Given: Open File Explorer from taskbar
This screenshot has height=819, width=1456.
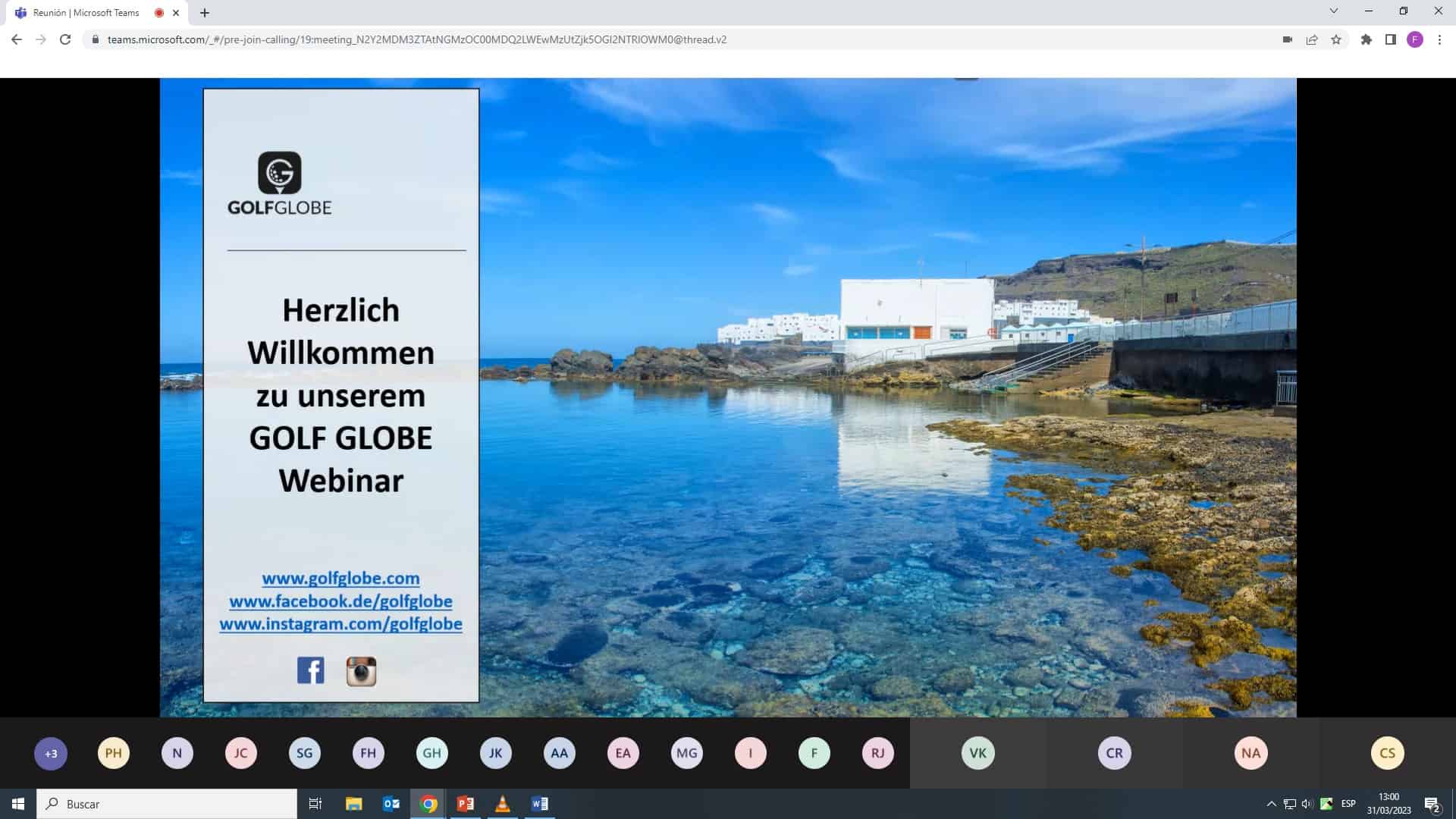Looking at the screenshot, I should (353, 804).
